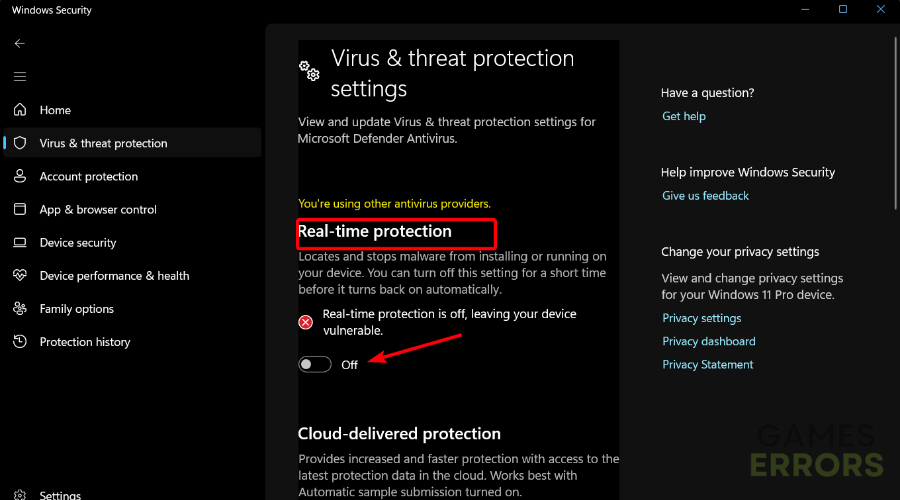Open the Privacy Statement link
The width and height of the screenshot is (900, 500).
click(708, 365)
